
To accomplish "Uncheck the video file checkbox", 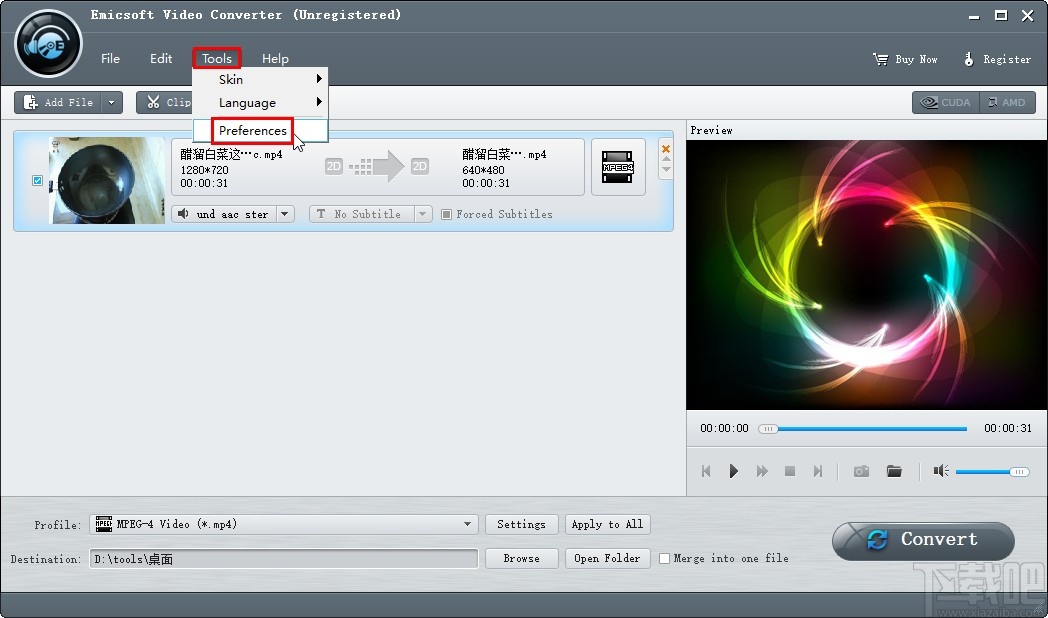I will 37,180.
